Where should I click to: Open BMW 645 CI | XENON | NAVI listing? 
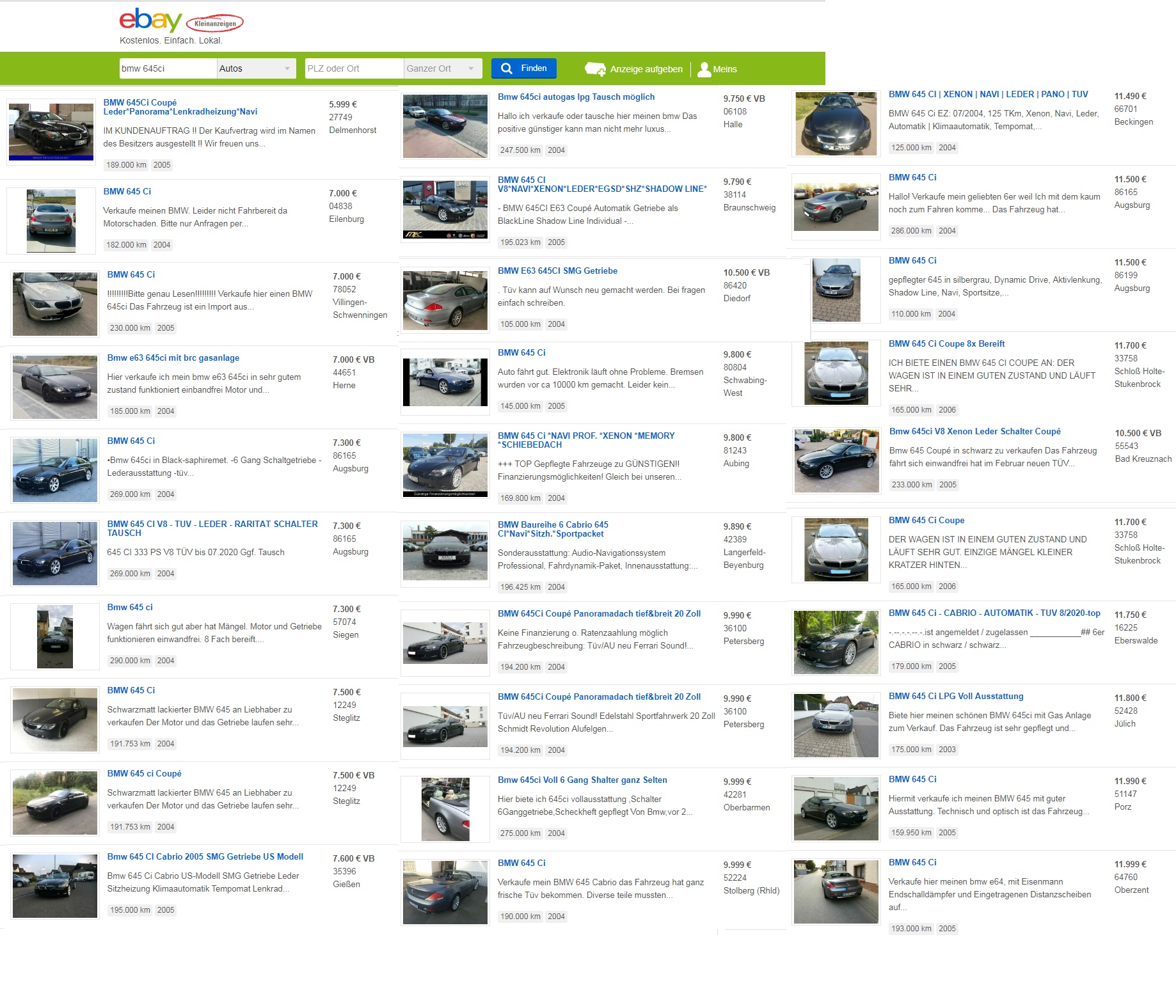point(988,95)
